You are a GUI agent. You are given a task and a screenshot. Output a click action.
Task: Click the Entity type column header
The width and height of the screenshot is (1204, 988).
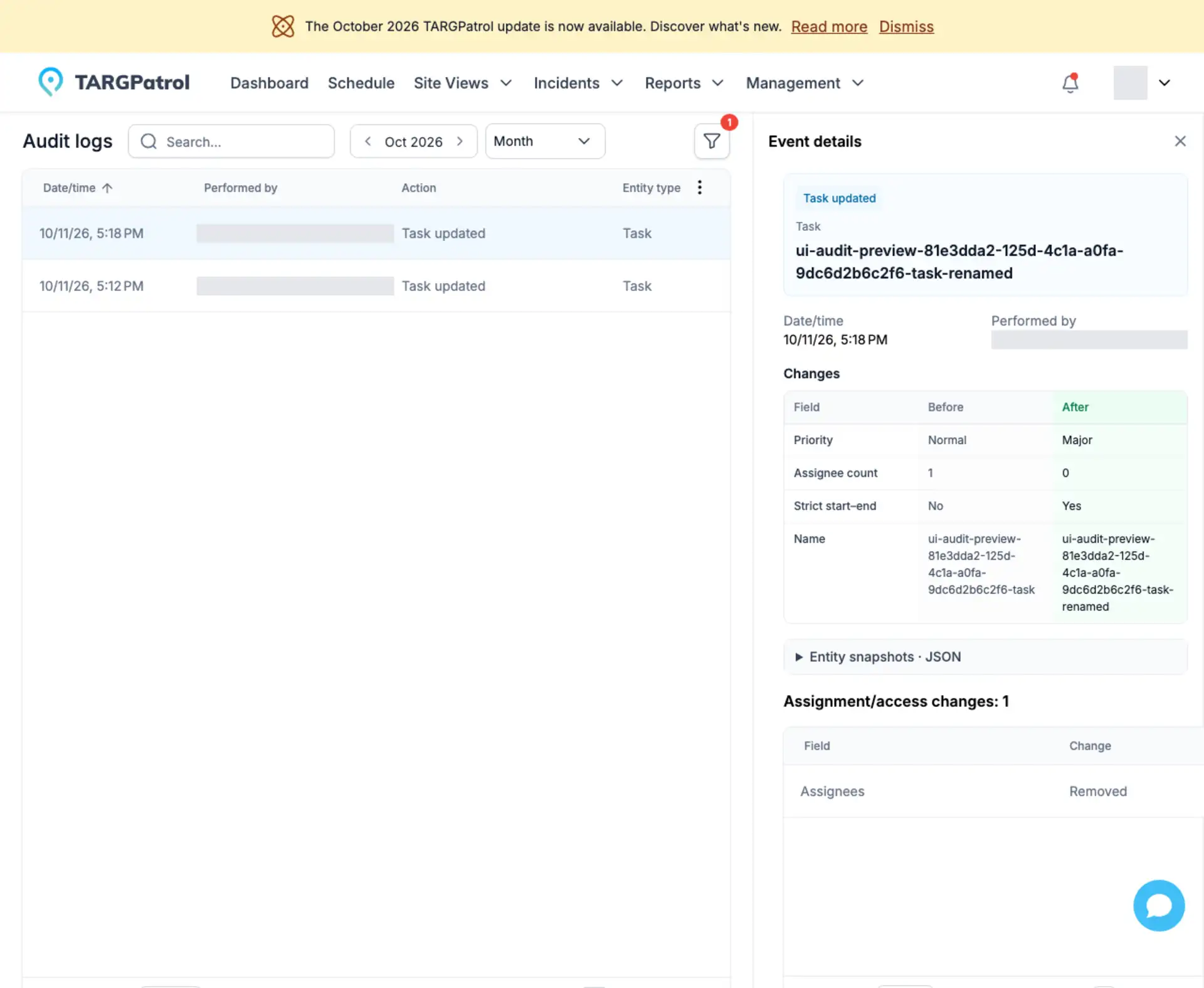pos(651,188)
